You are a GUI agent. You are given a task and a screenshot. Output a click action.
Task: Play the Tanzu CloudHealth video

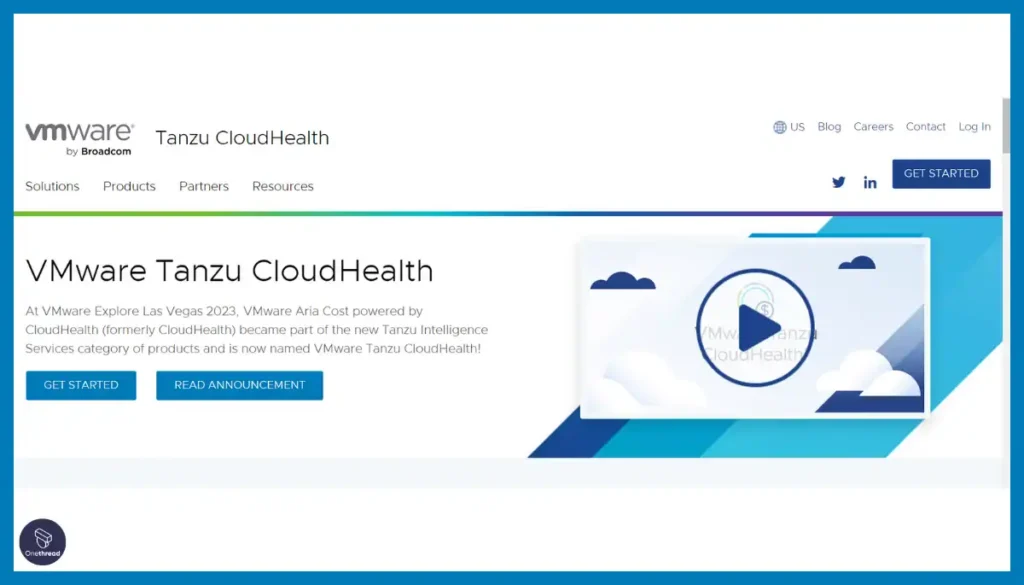pos(755,328)
